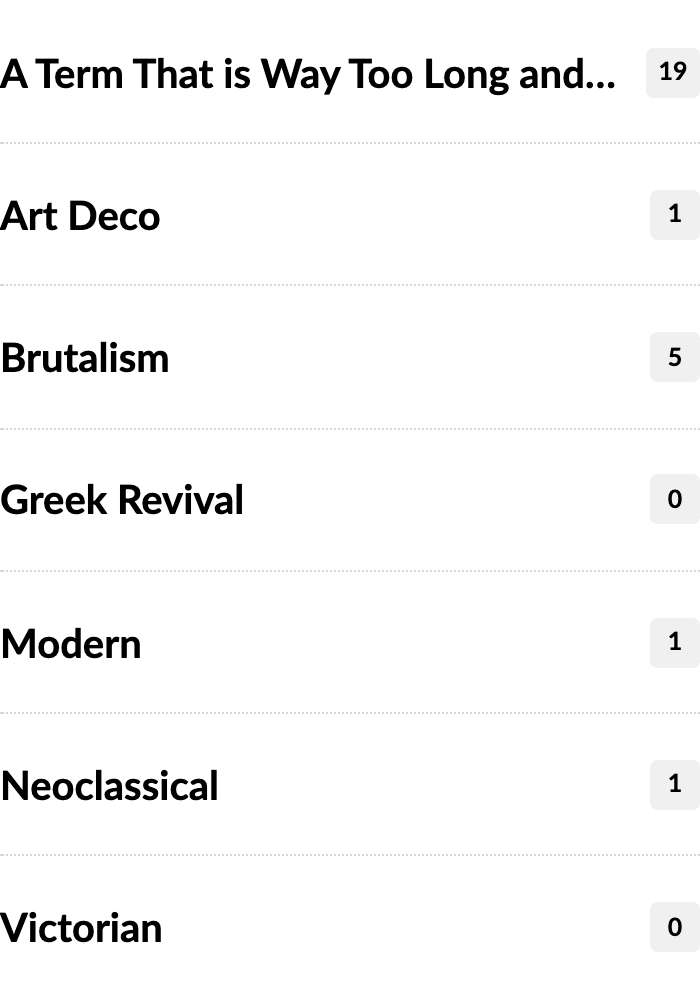Image resolution: width=700 pixels, height=1004 pixels.
Task: Open the Neoclassical term link
Action: tap(109, 786)
